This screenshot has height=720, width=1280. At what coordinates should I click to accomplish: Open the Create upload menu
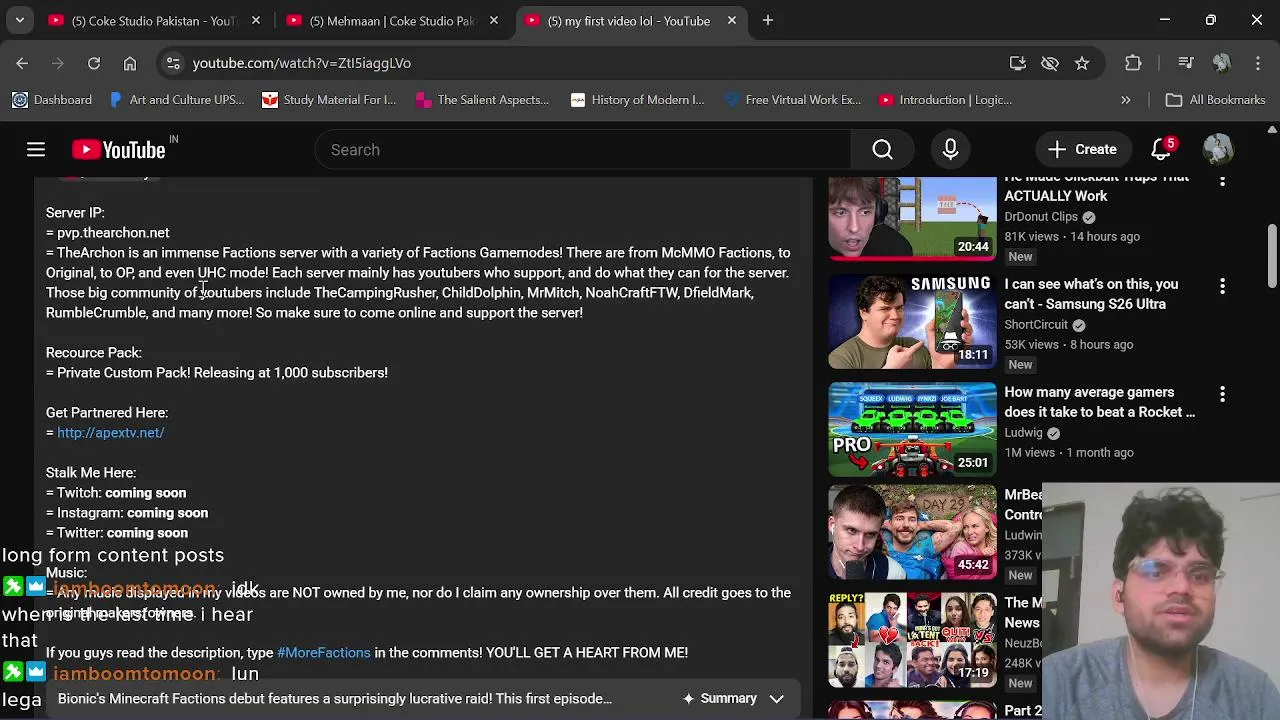pyautogui.click(x=1082, y=150)
